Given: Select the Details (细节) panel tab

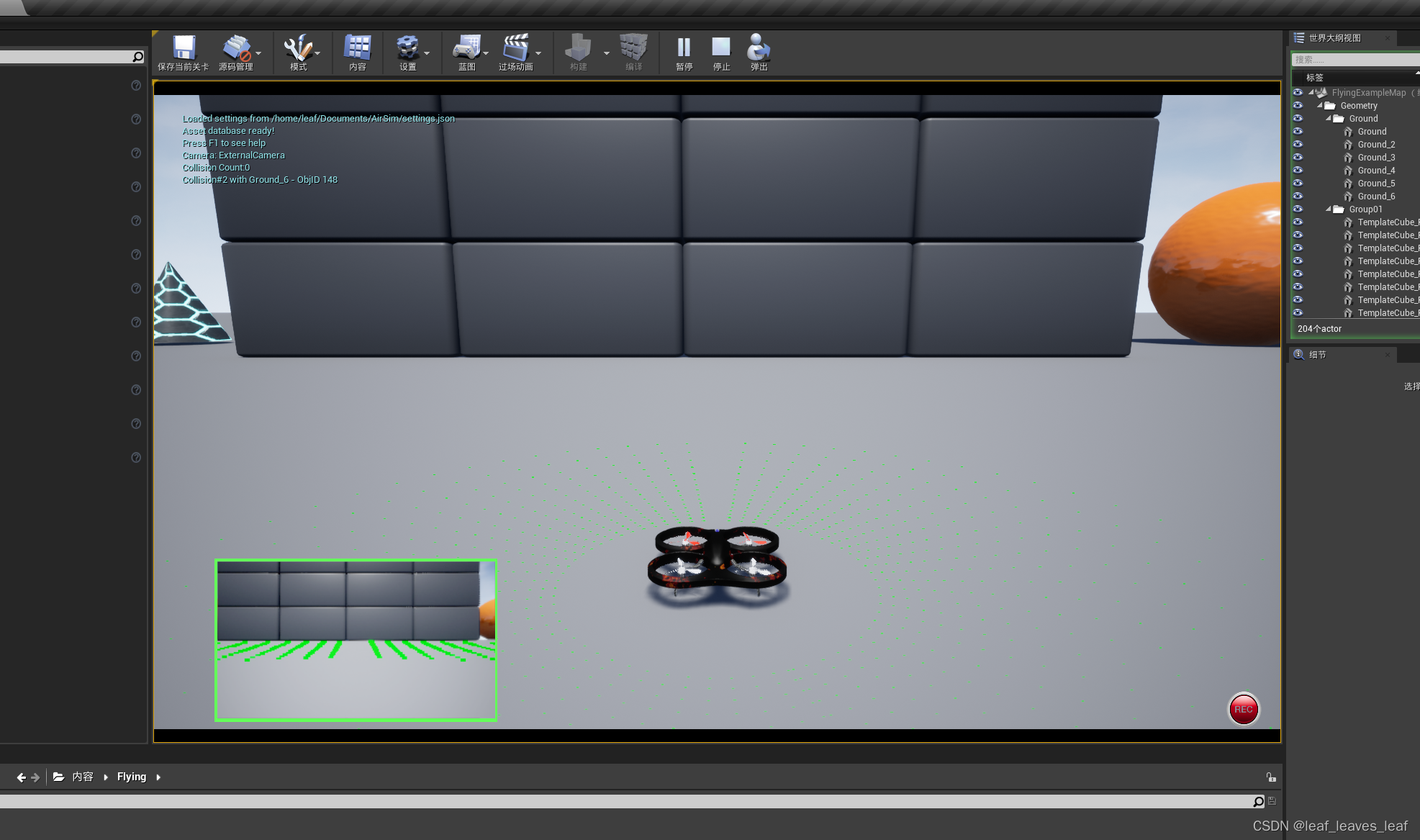Looking at the screenshot, I should point(1317,355).
